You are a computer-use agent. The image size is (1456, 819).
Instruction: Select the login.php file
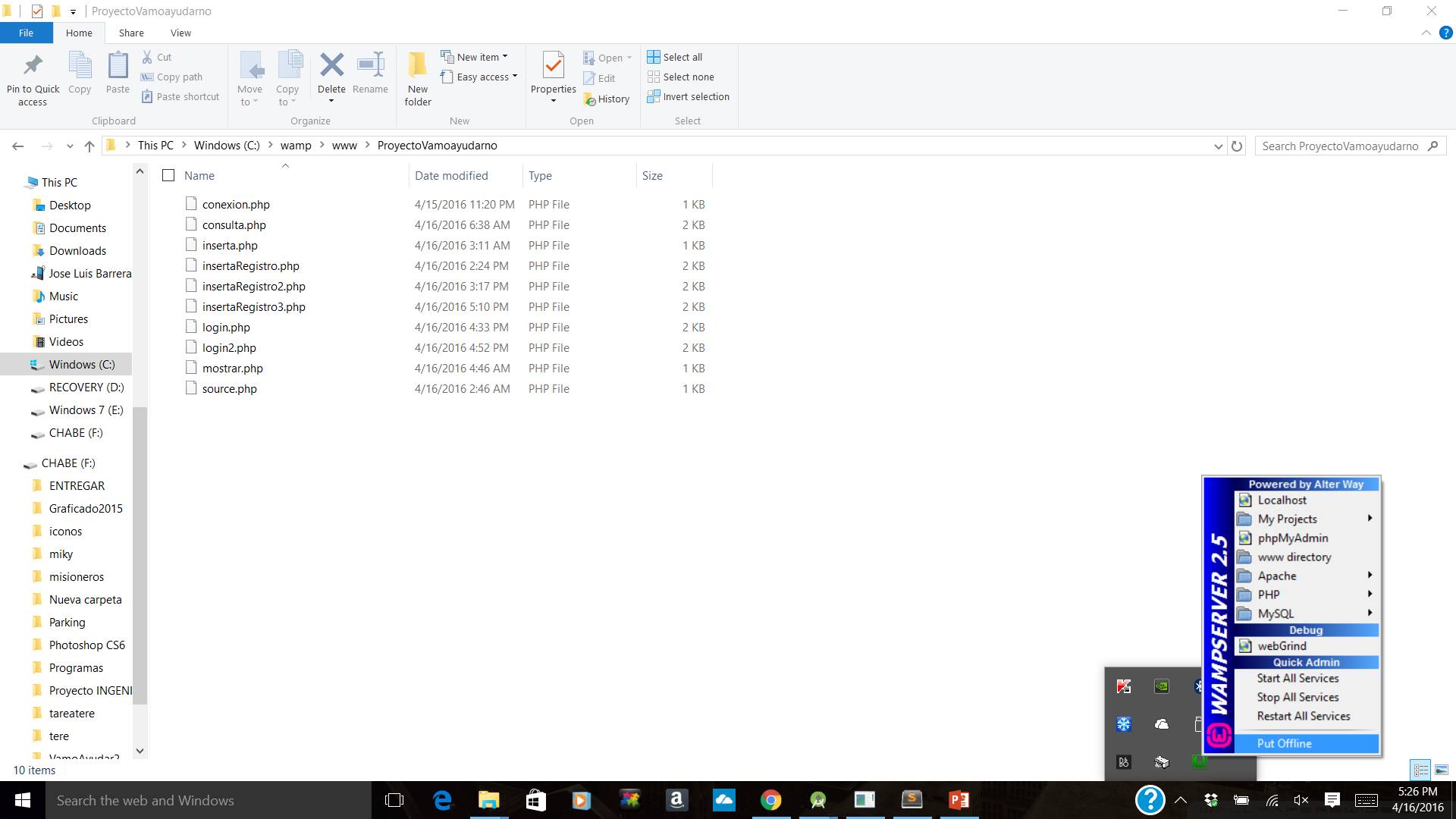click(226, 327)
